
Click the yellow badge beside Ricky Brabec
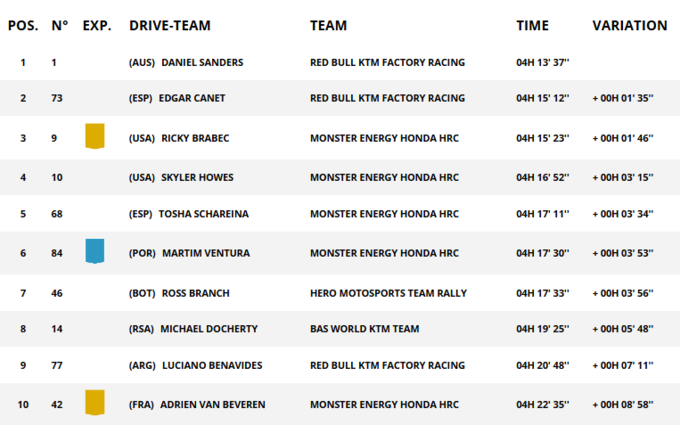[x=95, y=137]
